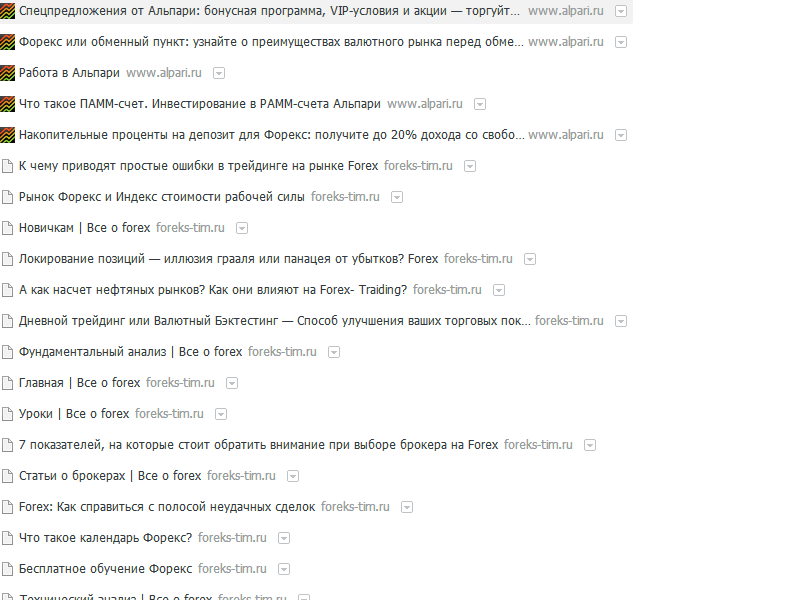The height and width of the screenshot is (600, 800).
Task: Open dropdown arrow beside 'Статьи о брокерах'
Action: click(293, 476)
